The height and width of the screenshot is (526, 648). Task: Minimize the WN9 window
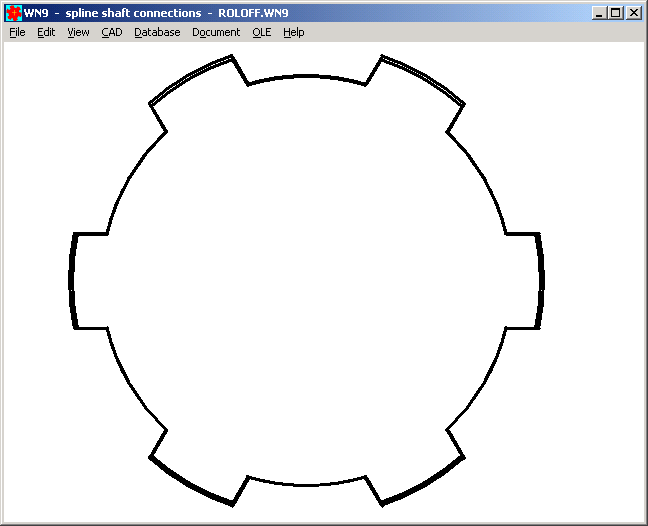coord(598,13)
